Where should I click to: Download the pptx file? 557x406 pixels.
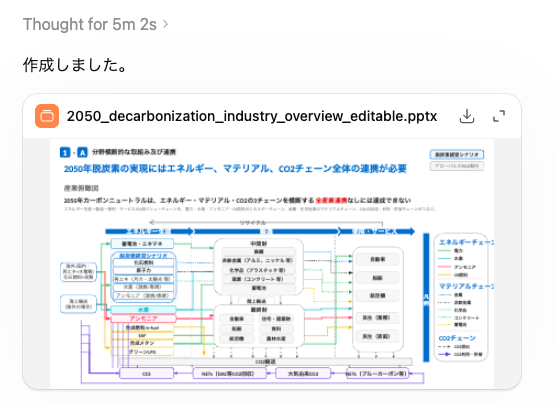click(467, 116)
